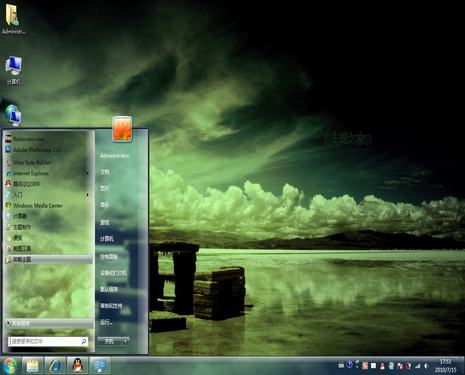Open 截图工具 in Start menu

tap(48, 248)
